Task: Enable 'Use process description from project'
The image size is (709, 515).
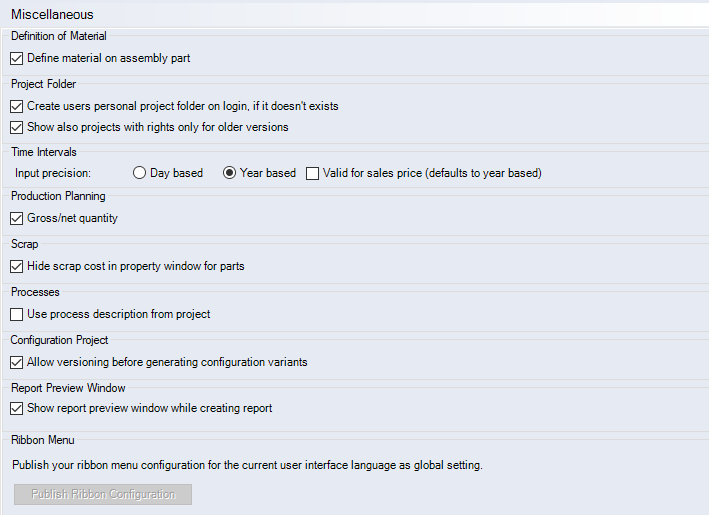Action: (16, 314)
